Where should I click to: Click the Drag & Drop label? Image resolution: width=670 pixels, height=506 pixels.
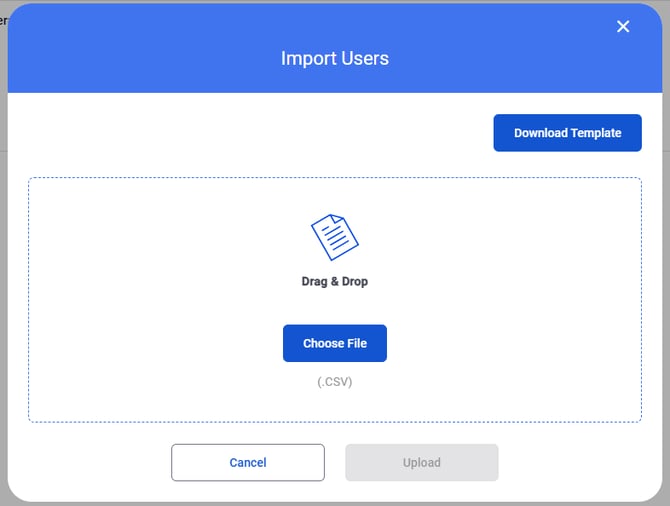[334, 282]
